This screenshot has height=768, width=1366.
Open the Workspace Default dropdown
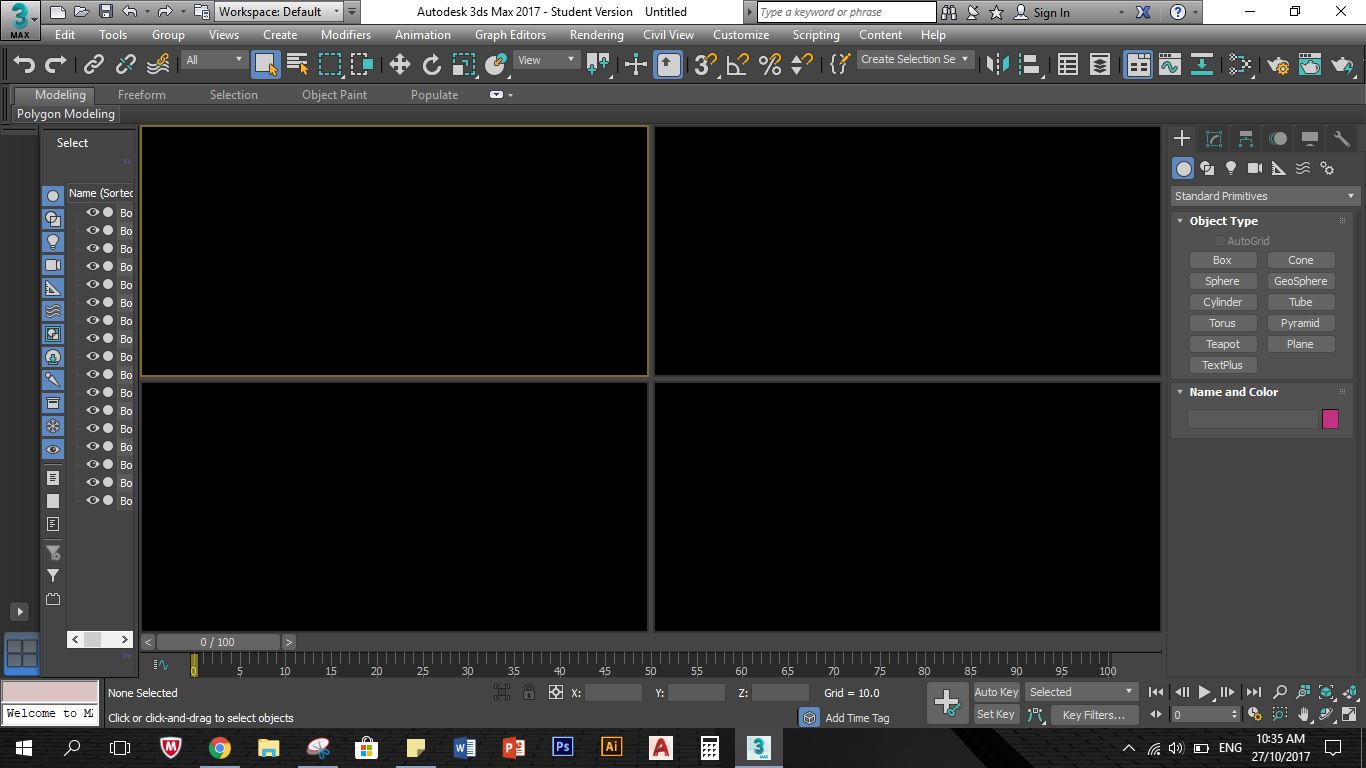280,12
